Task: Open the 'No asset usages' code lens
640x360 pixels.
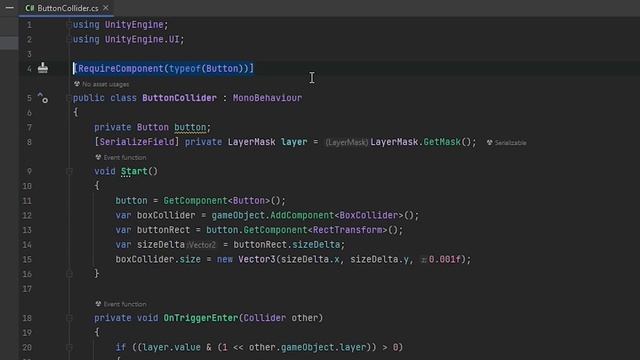Action: [105, 84]
